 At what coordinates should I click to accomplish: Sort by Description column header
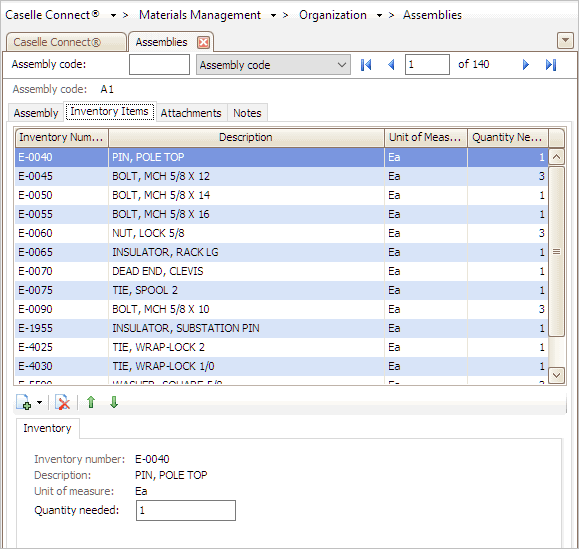click(246, 137)
